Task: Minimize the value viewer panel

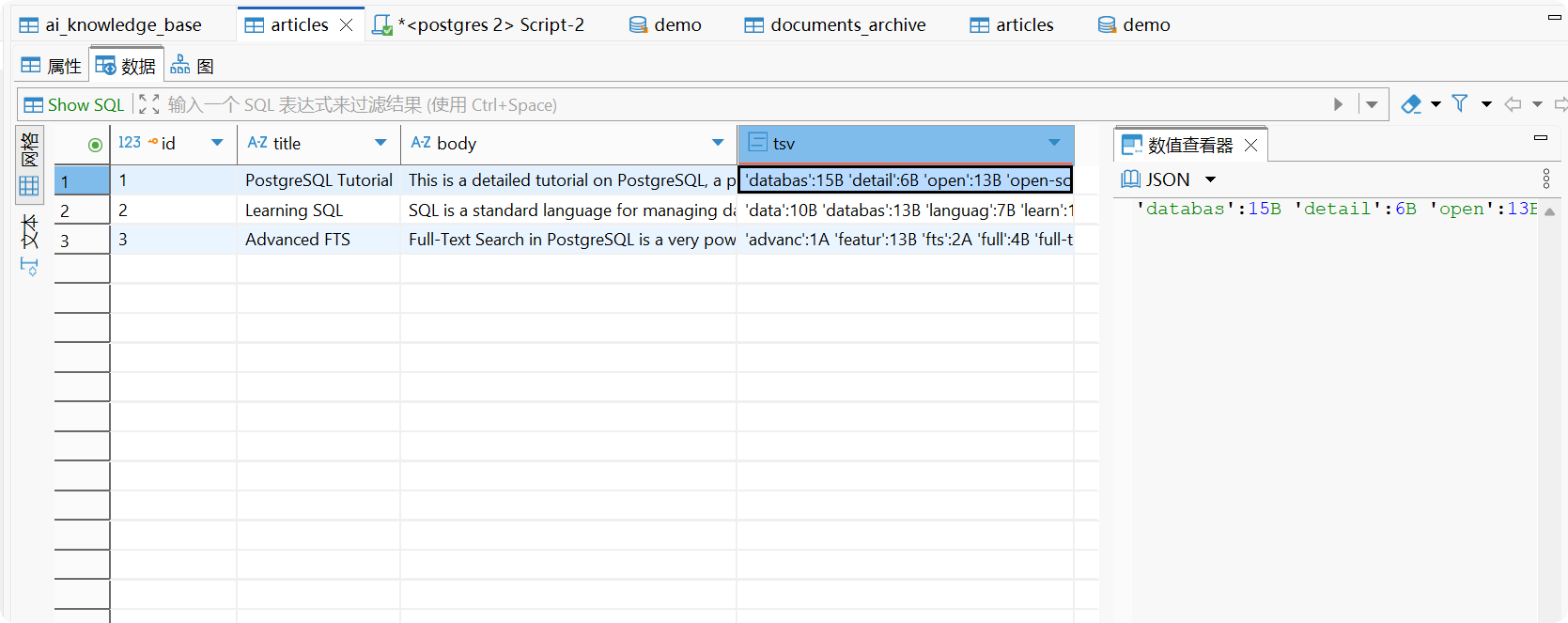Action: pyautogui.click(x=1541, y=138)
